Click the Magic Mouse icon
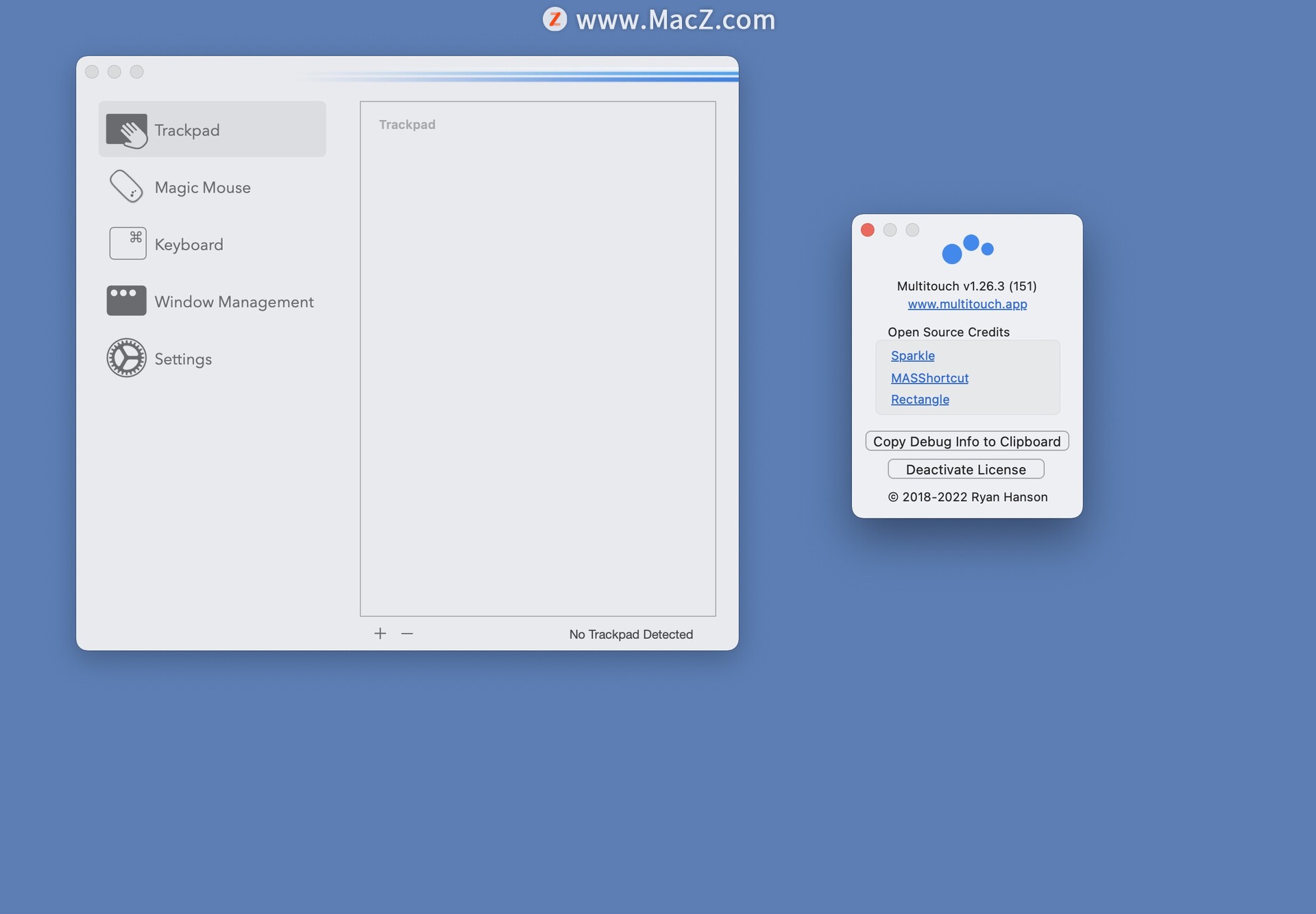The width and height of the screenshot is (1316, 914). click(127, 187)
